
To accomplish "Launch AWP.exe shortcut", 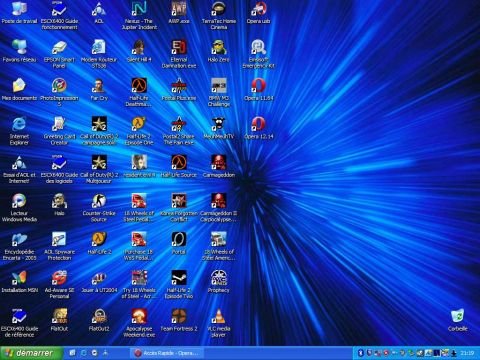I will 179,9.
